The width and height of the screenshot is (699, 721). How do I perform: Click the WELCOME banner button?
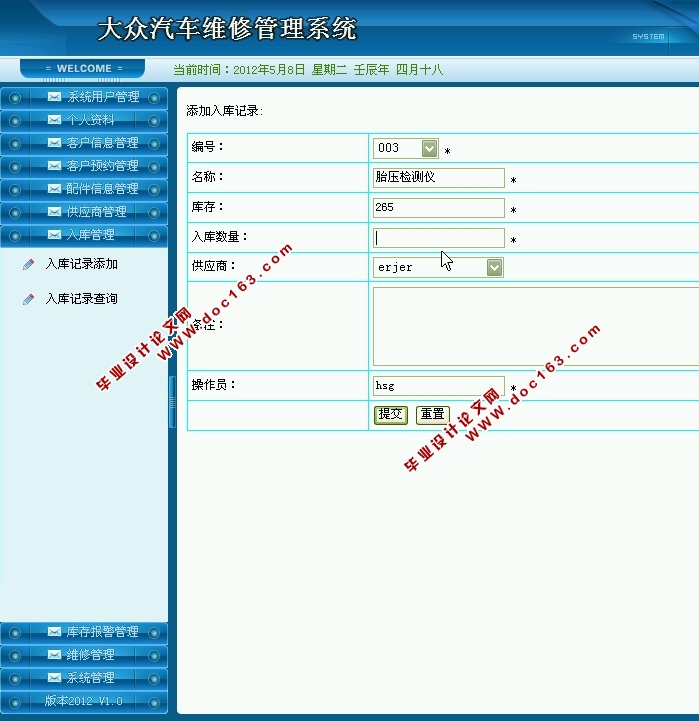[83, 69]
